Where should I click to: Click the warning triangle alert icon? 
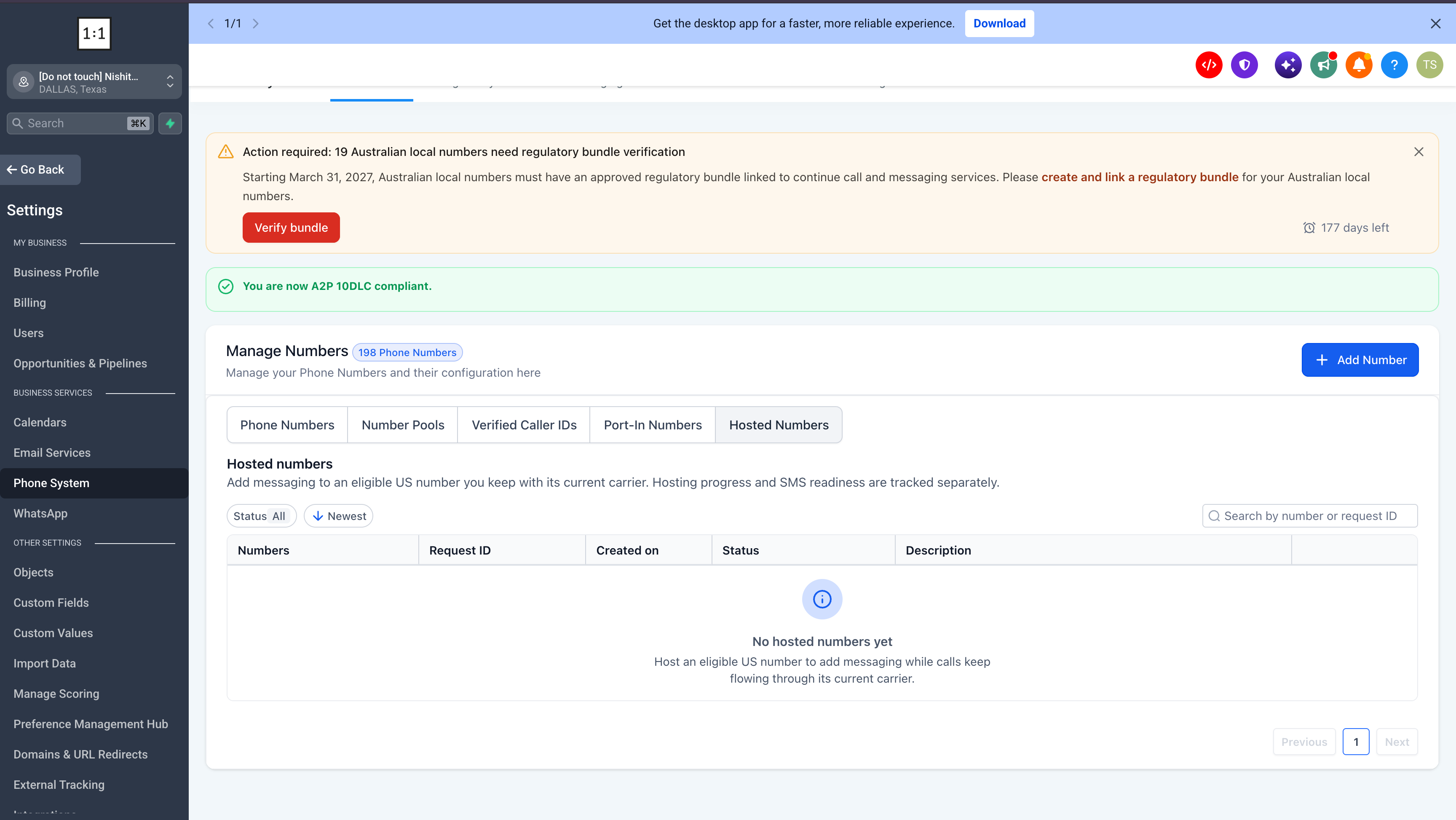click(x=225, y=152)
